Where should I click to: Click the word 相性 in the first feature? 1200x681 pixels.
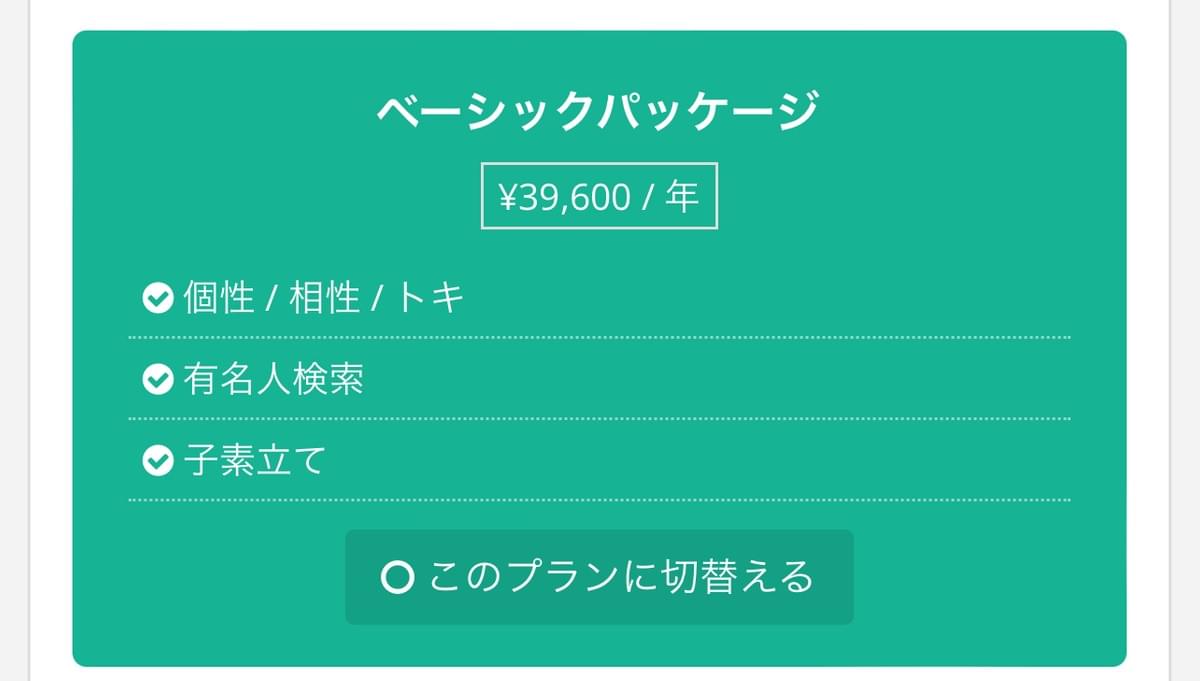[x=324, y=298]
